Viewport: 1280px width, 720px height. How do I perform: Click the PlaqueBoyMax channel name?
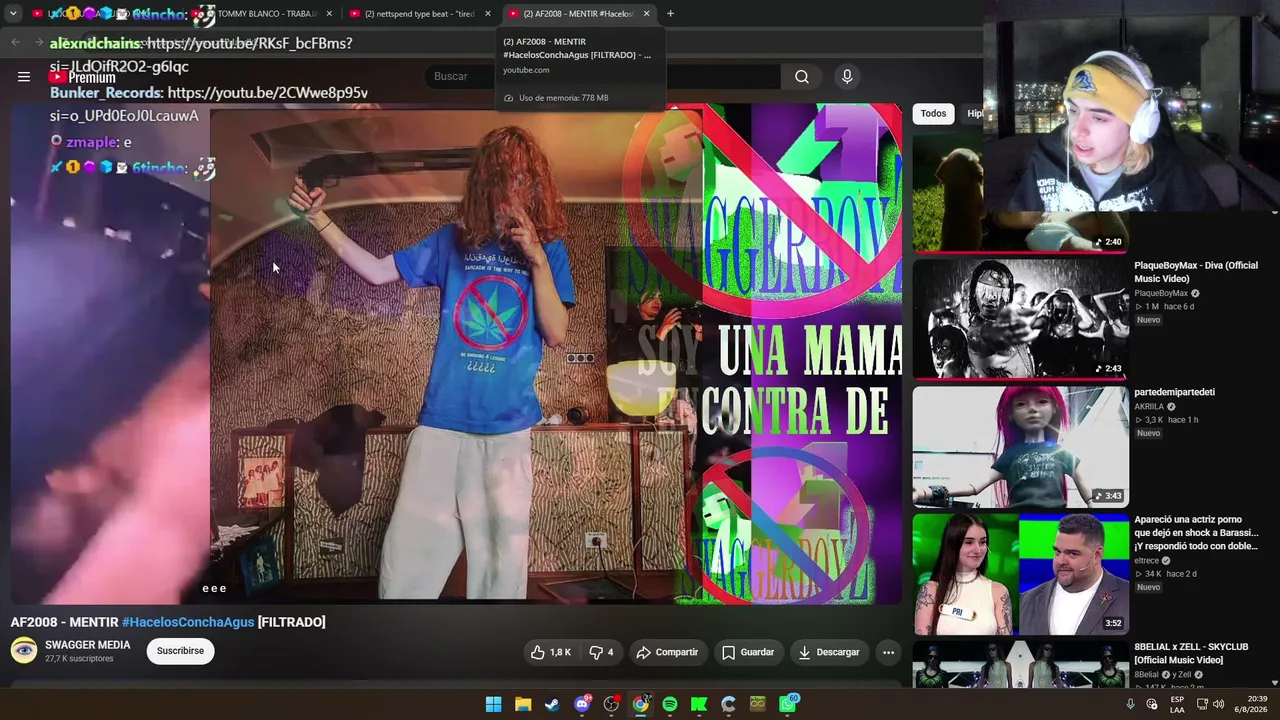point(1161,294)
